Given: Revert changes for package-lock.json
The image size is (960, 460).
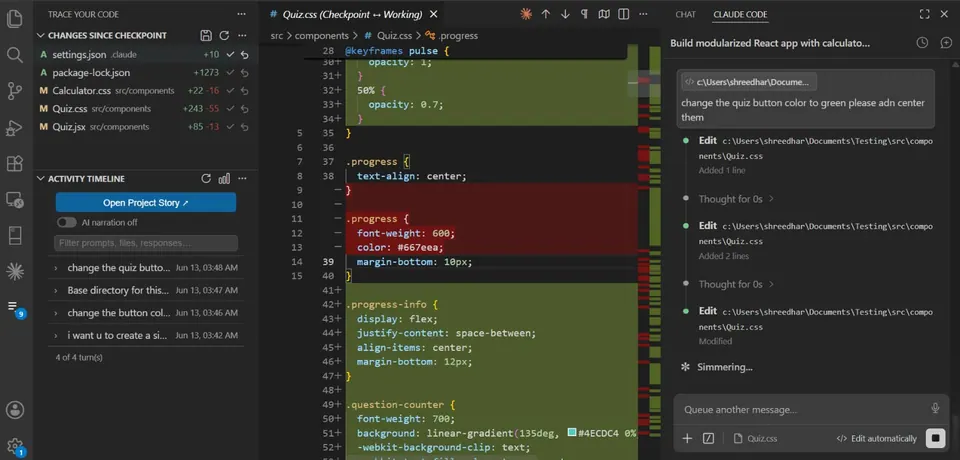Looking at the screenshot, I should click(x=245, y=73).
